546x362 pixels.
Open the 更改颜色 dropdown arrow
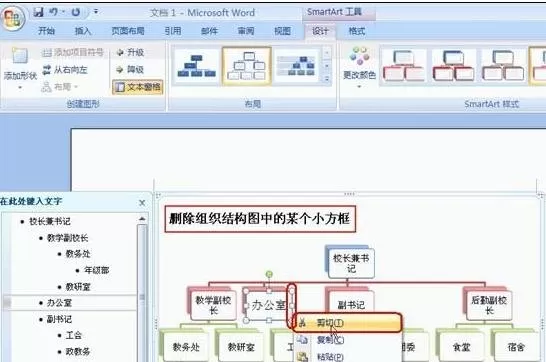pyautogui.click(x=359, y=86)
